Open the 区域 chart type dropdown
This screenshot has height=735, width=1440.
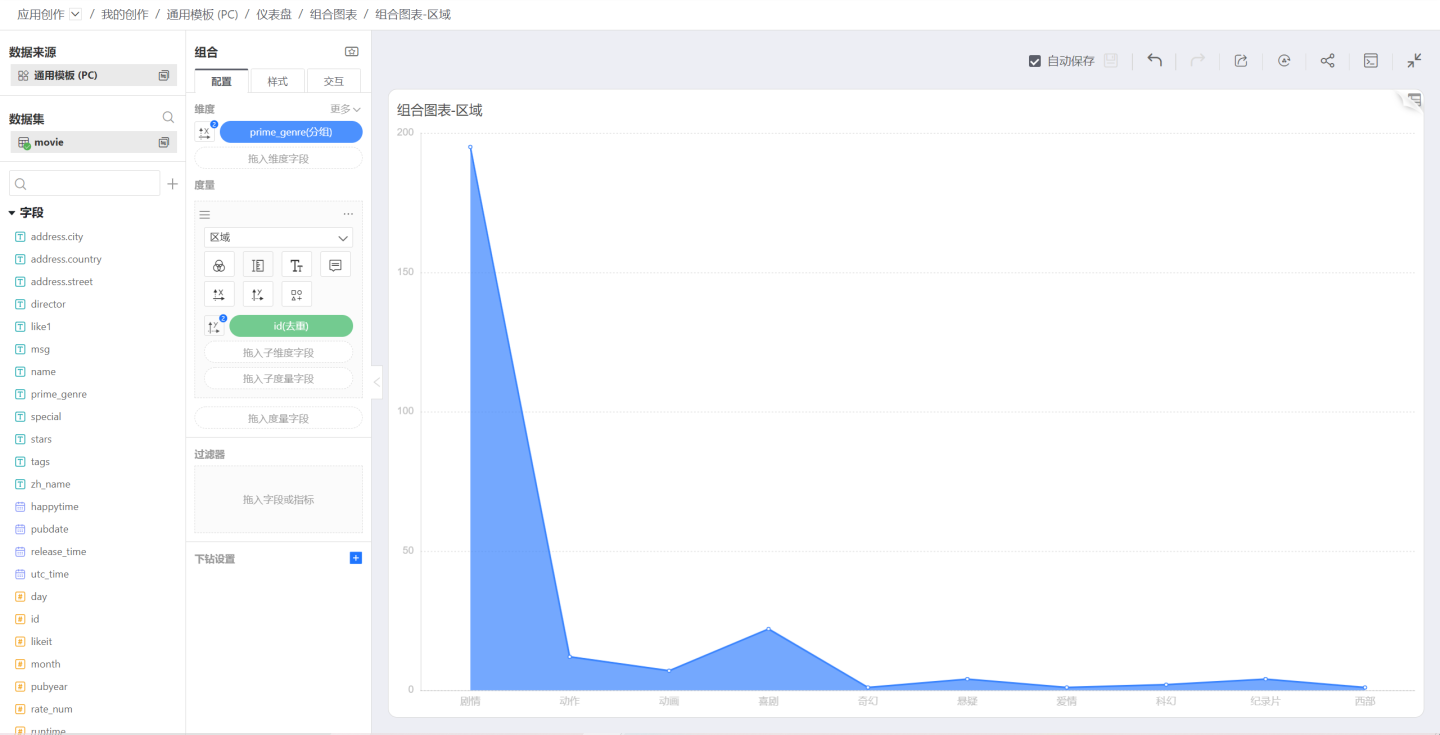click(x=278, y=238)
